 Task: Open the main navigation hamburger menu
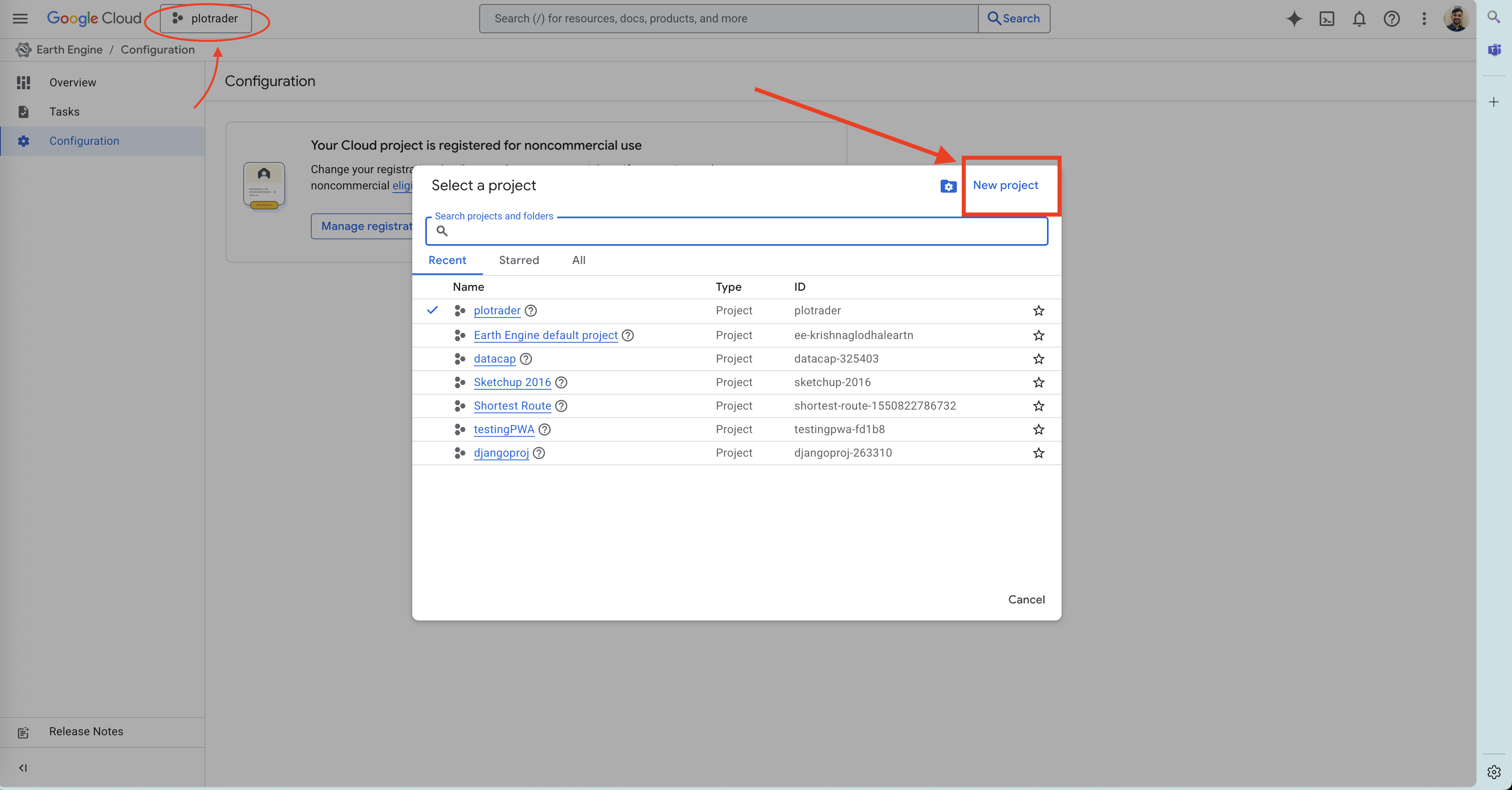21,18
